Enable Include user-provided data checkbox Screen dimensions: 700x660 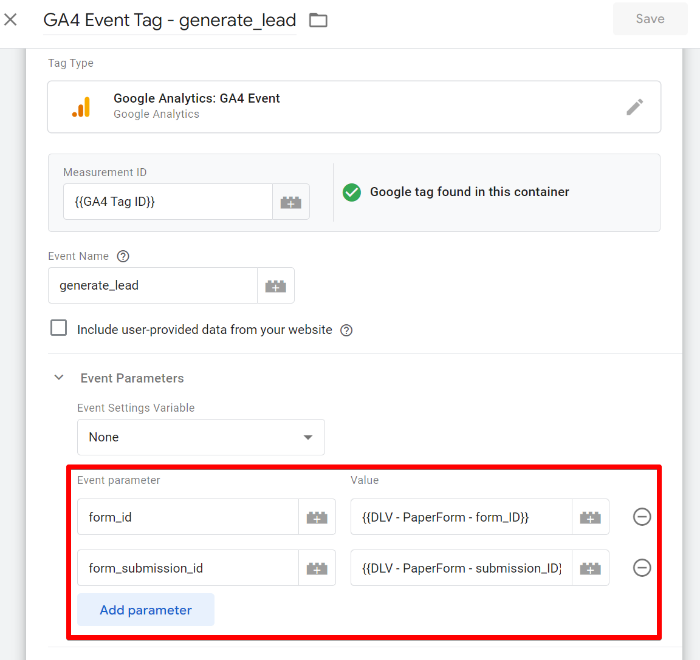click(x=59, y=328)
